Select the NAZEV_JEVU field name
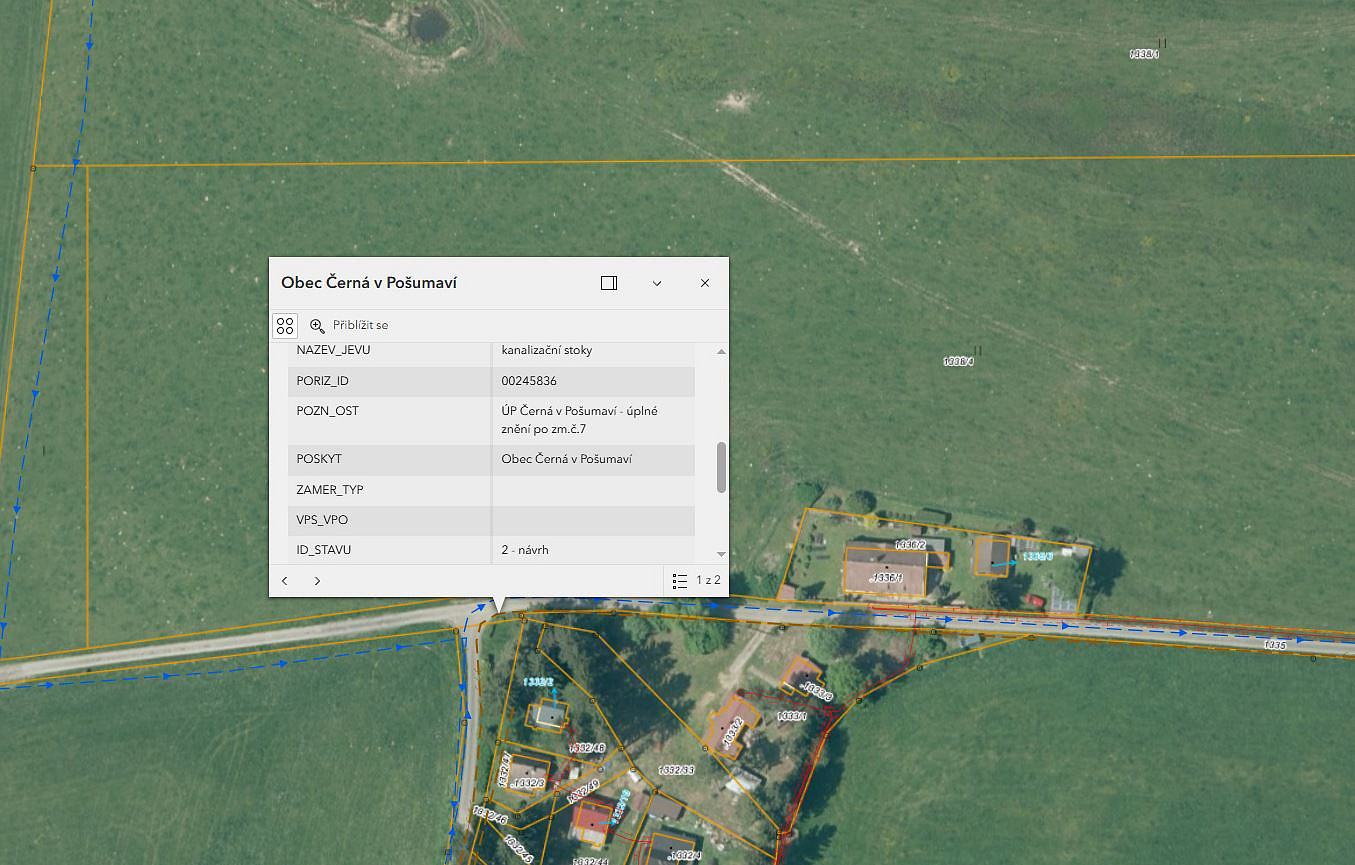This screenshot has height=865, width=1355. coord(333,351)
